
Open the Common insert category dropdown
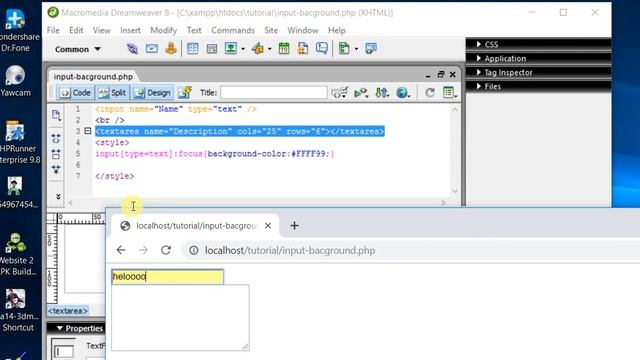pyautogui.click(x=78, y=49)
